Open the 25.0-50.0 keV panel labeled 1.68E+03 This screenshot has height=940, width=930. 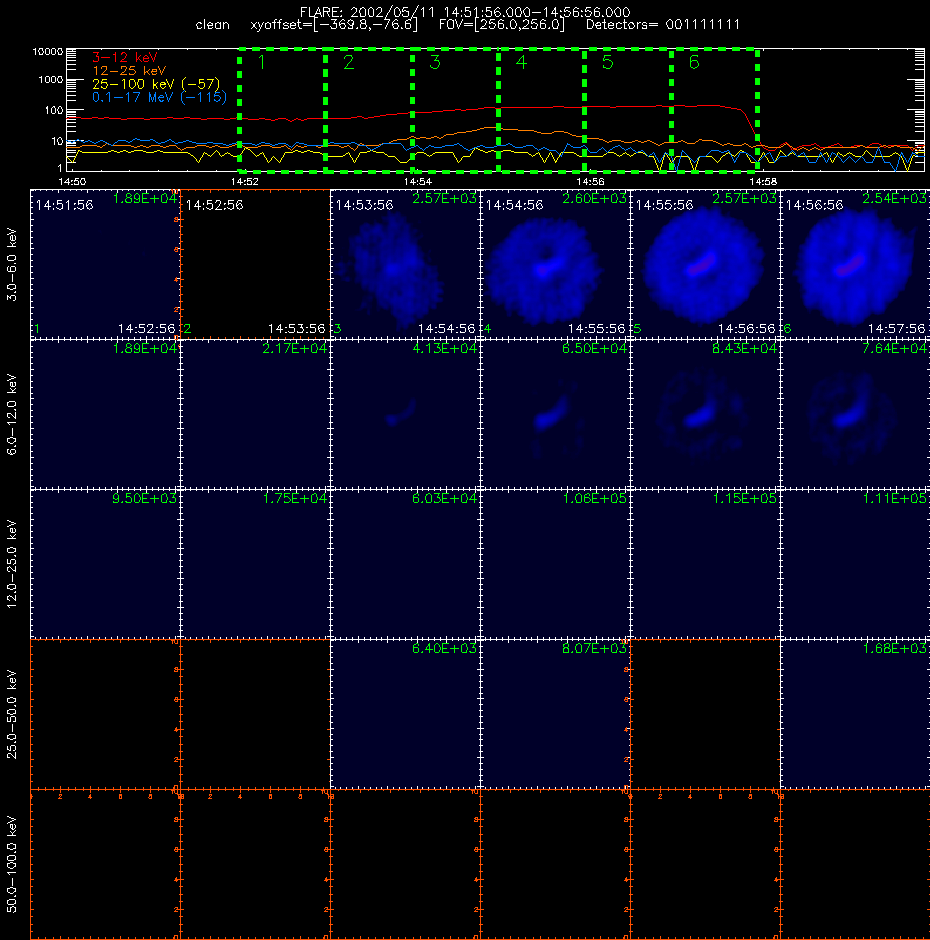(x=855, y=714)
